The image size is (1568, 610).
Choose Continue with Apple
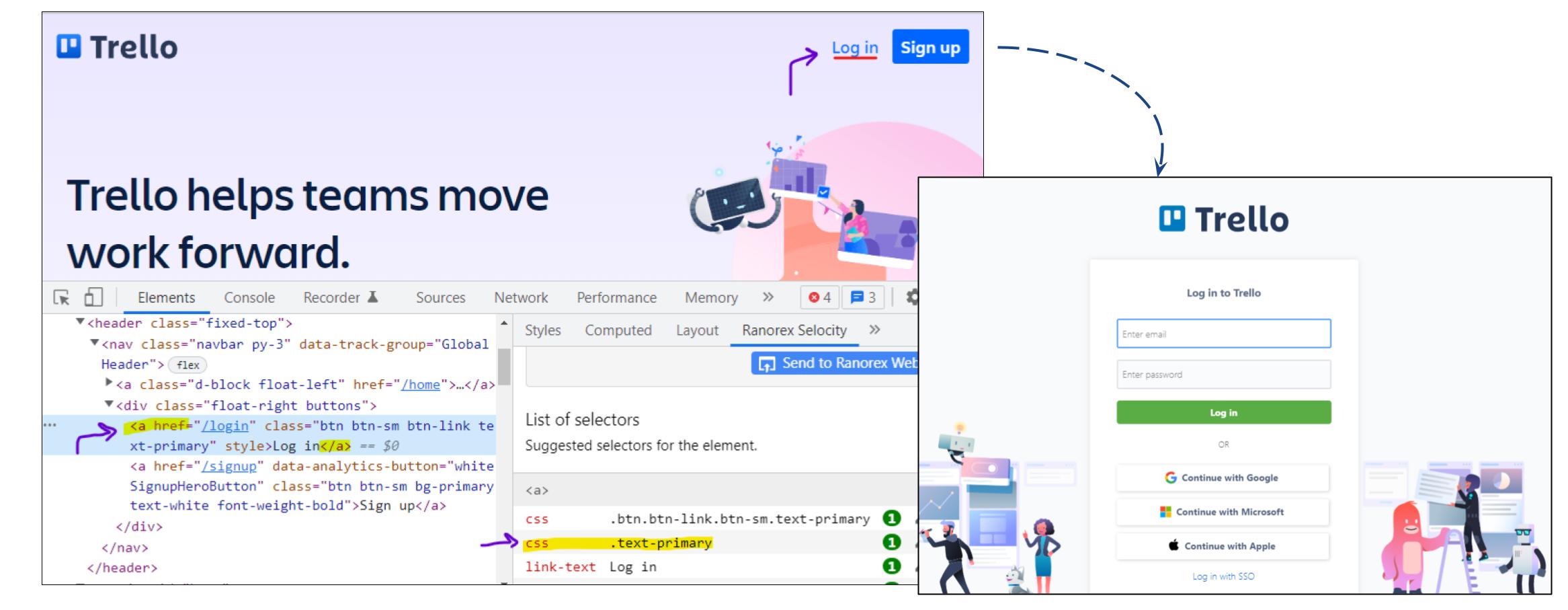(1223, 546)
